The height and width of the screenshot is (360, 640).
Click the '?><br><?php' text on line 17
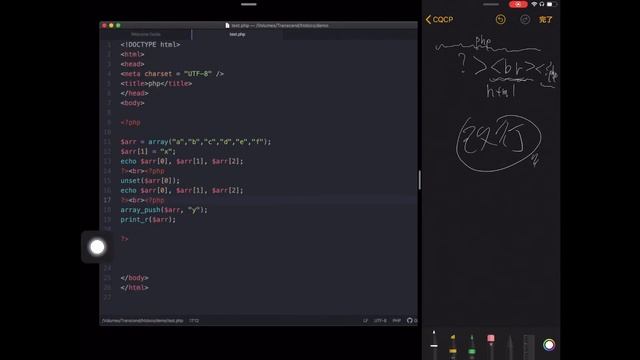142,200
